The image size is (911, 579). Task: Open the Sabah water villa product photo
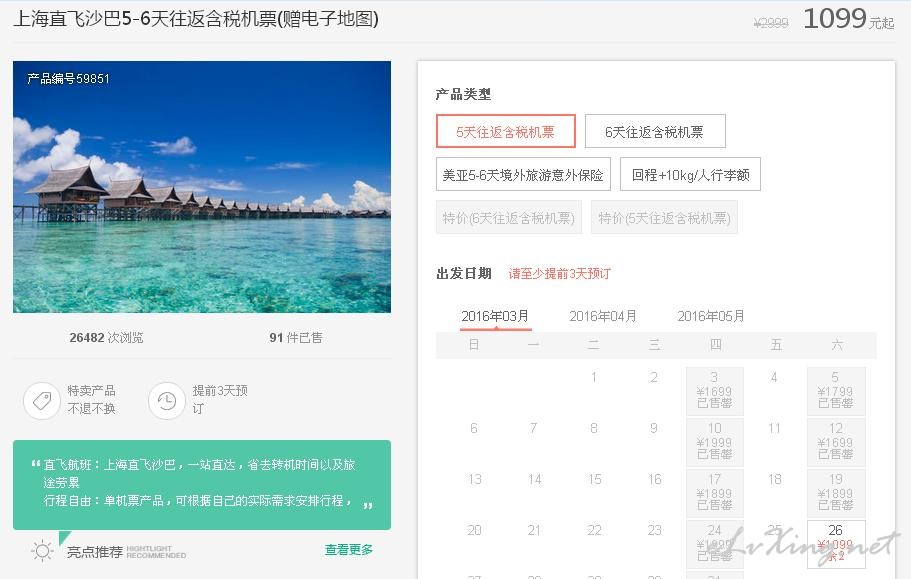(x=202, y=186)
